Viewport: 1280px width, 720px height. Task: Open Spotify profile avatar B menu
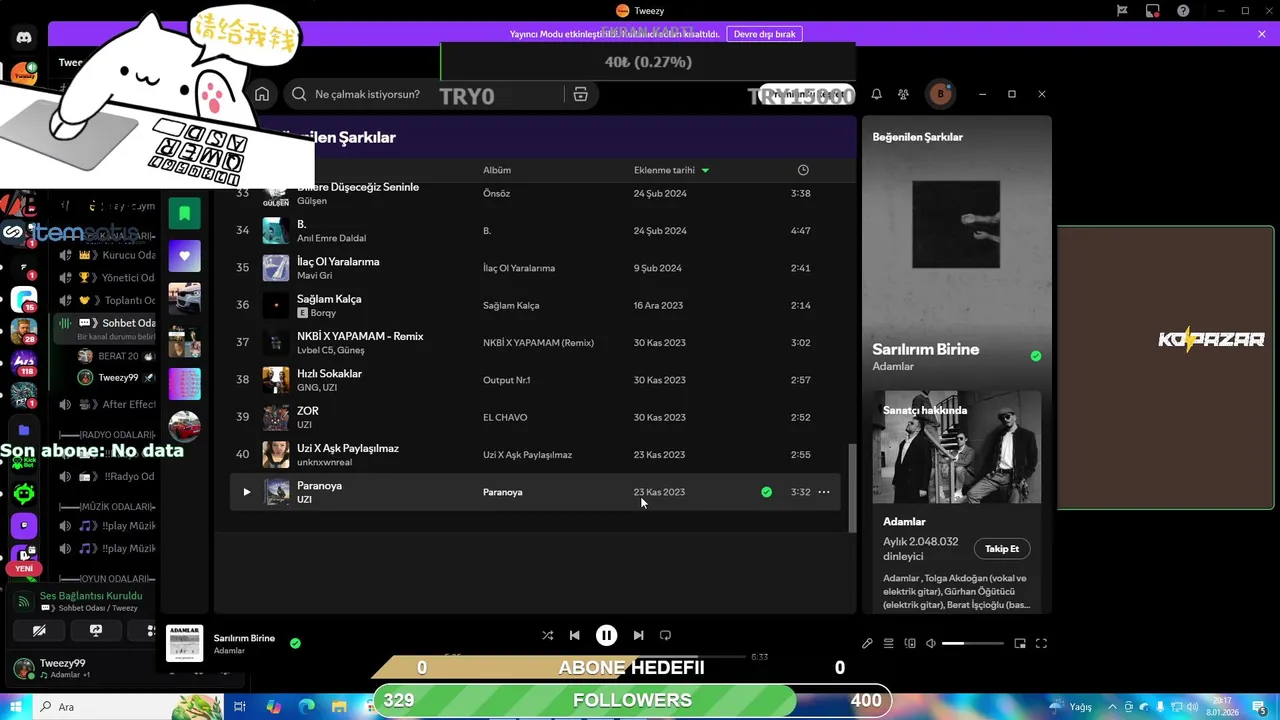point(940,94)
